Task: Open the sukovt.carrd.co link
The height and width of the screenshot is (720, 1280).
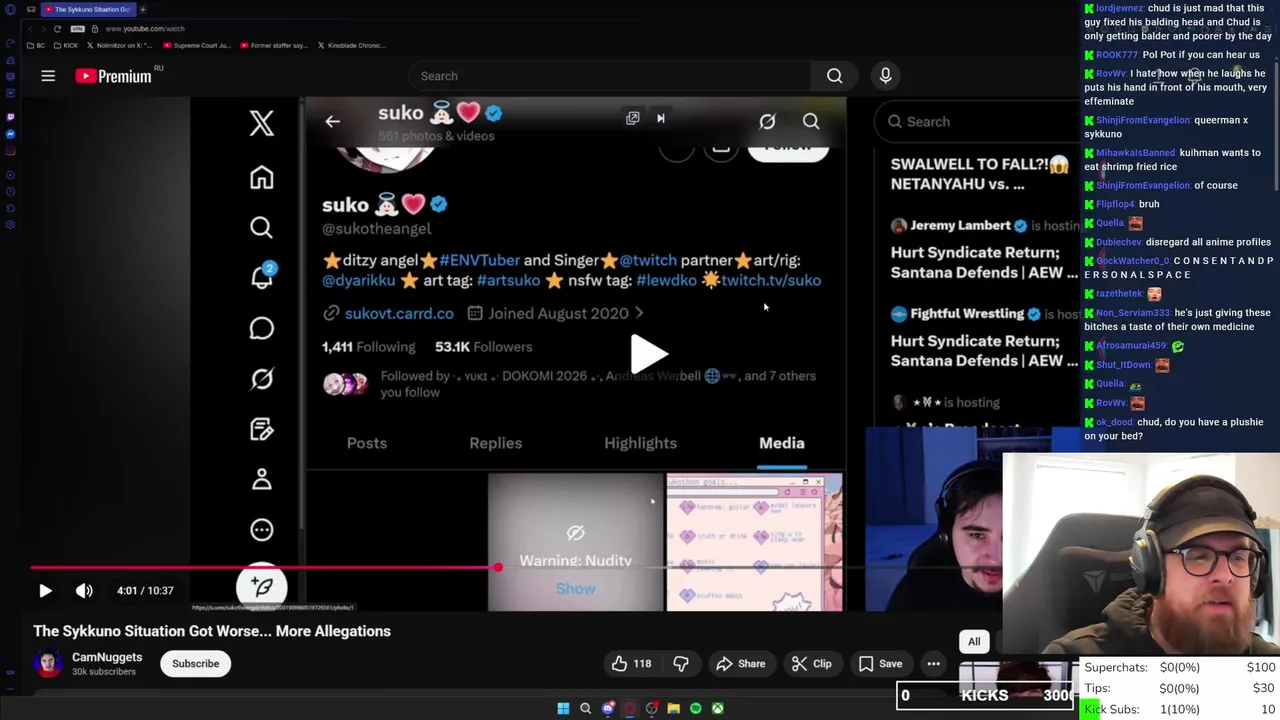Action: tap(399, 313)
